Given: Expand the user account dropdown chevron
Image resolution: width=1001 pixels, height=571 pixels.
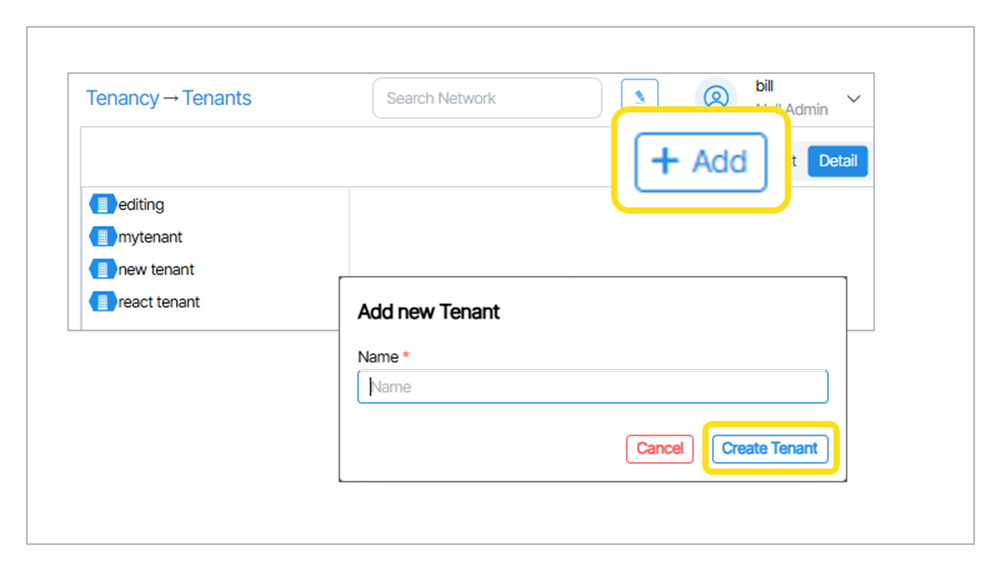Looking at the screenshot, I should [853, 98].
